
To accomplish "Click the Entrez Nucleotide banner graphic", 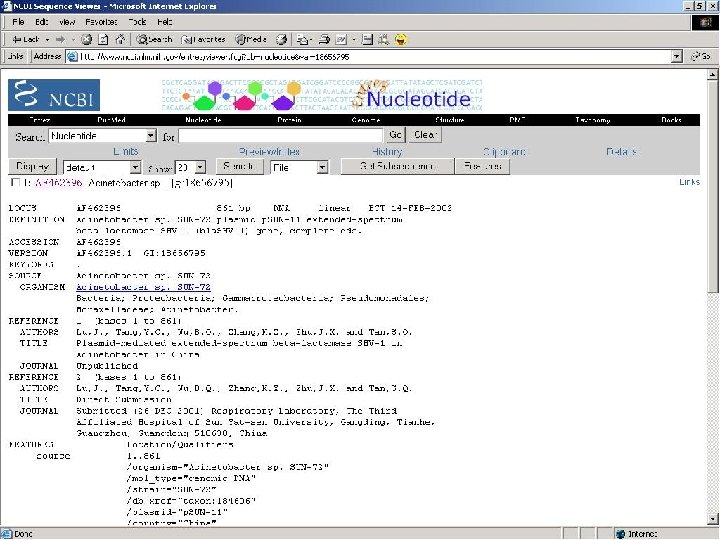I will click(321, 95).
